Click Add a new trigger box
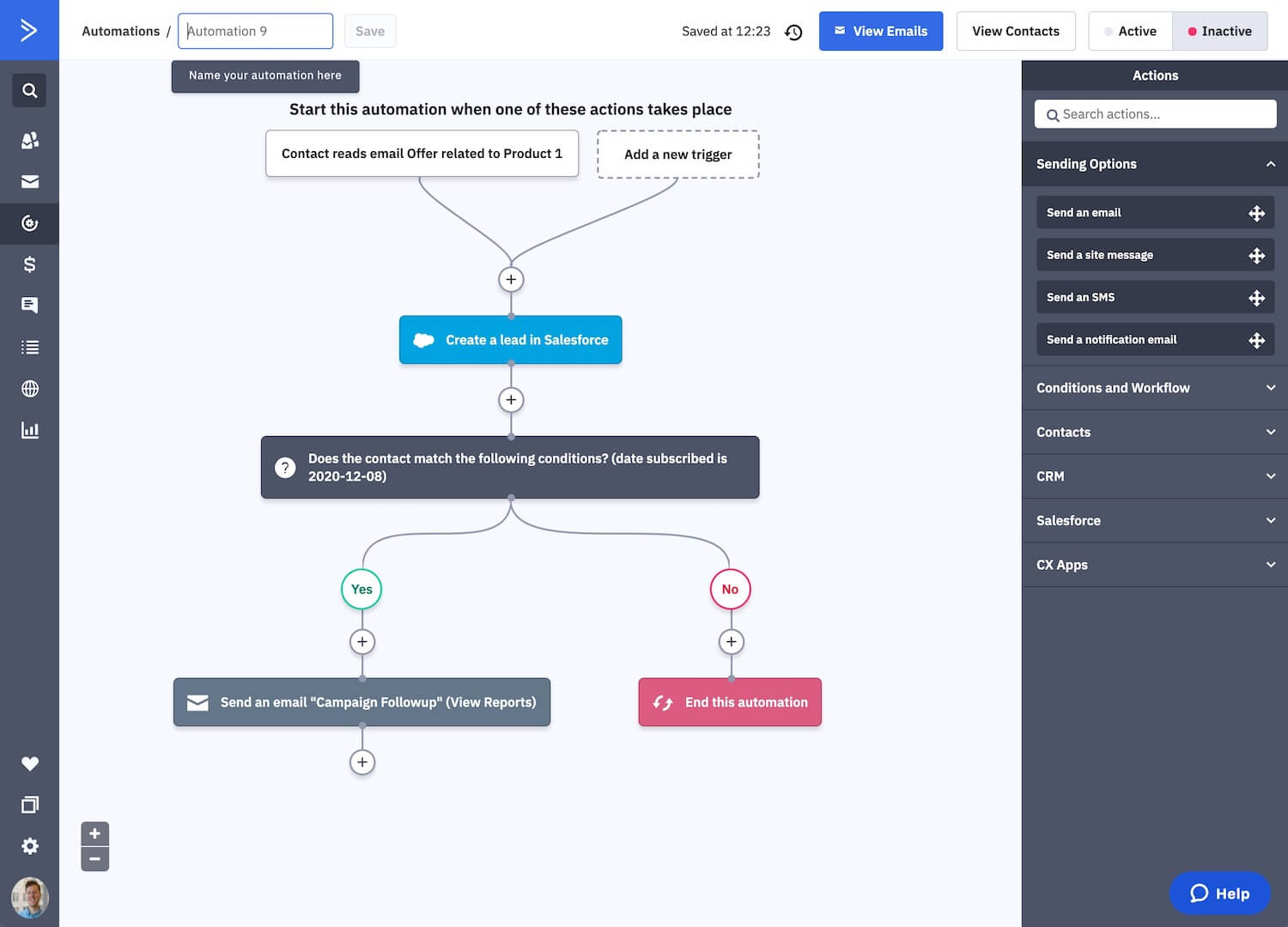Screen dimensions: 1288x927 [678, 154]
